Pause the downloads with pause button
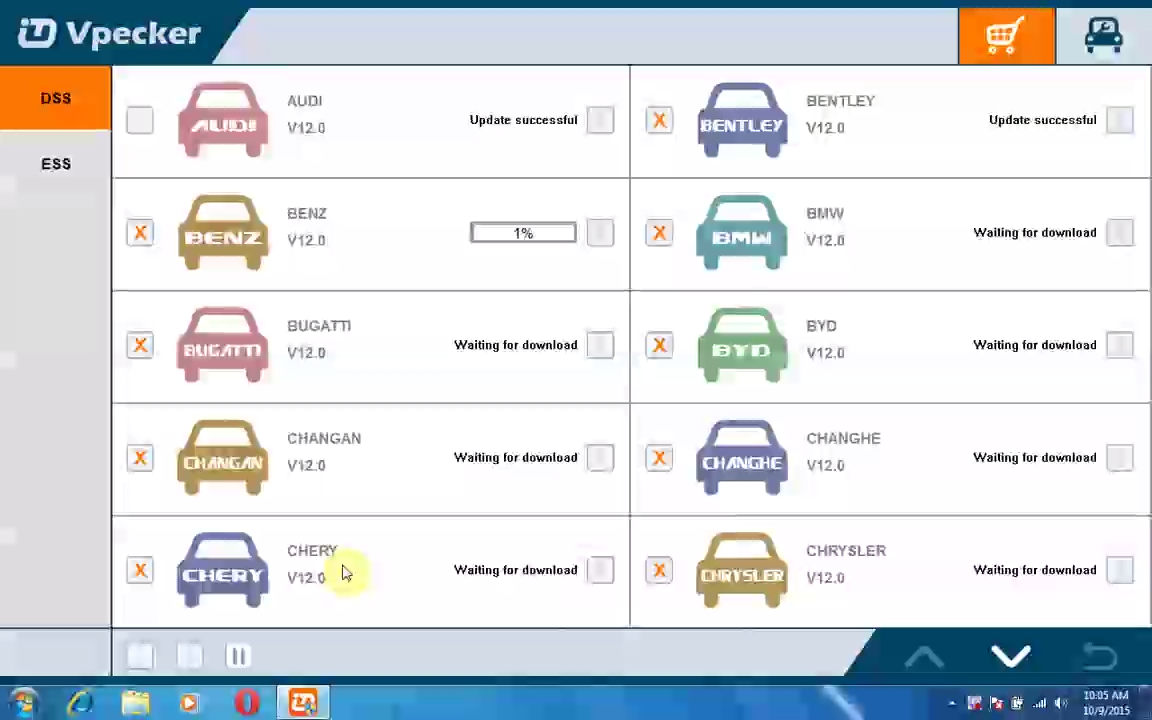1152x720 pixels. 239,655
